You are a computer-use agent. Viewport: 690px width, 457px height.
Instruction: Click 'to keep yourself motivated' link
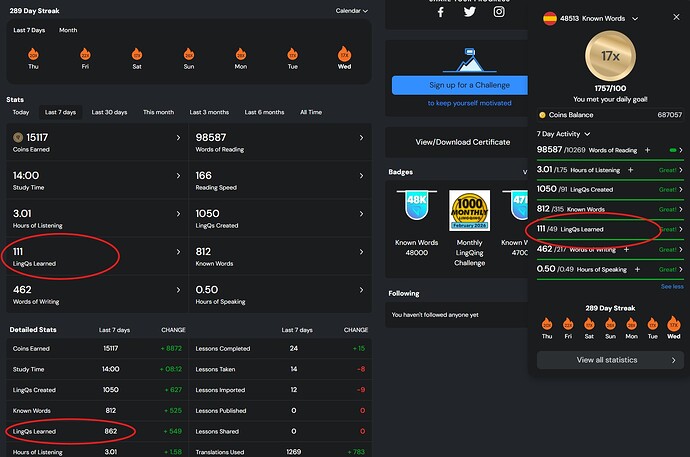pos(470,103)
